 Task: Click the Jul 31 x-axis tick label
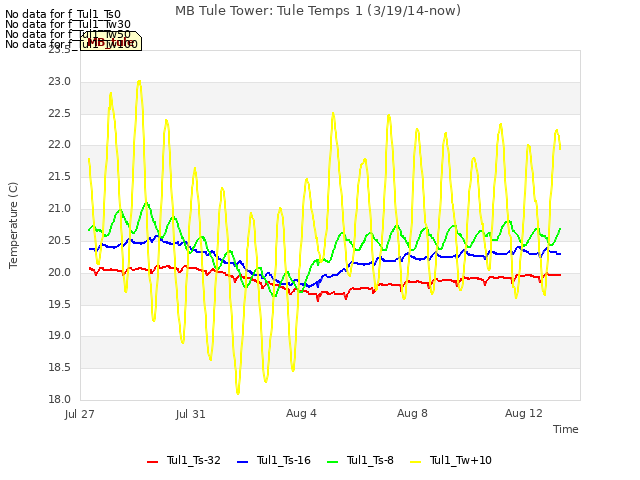point(191,414)
